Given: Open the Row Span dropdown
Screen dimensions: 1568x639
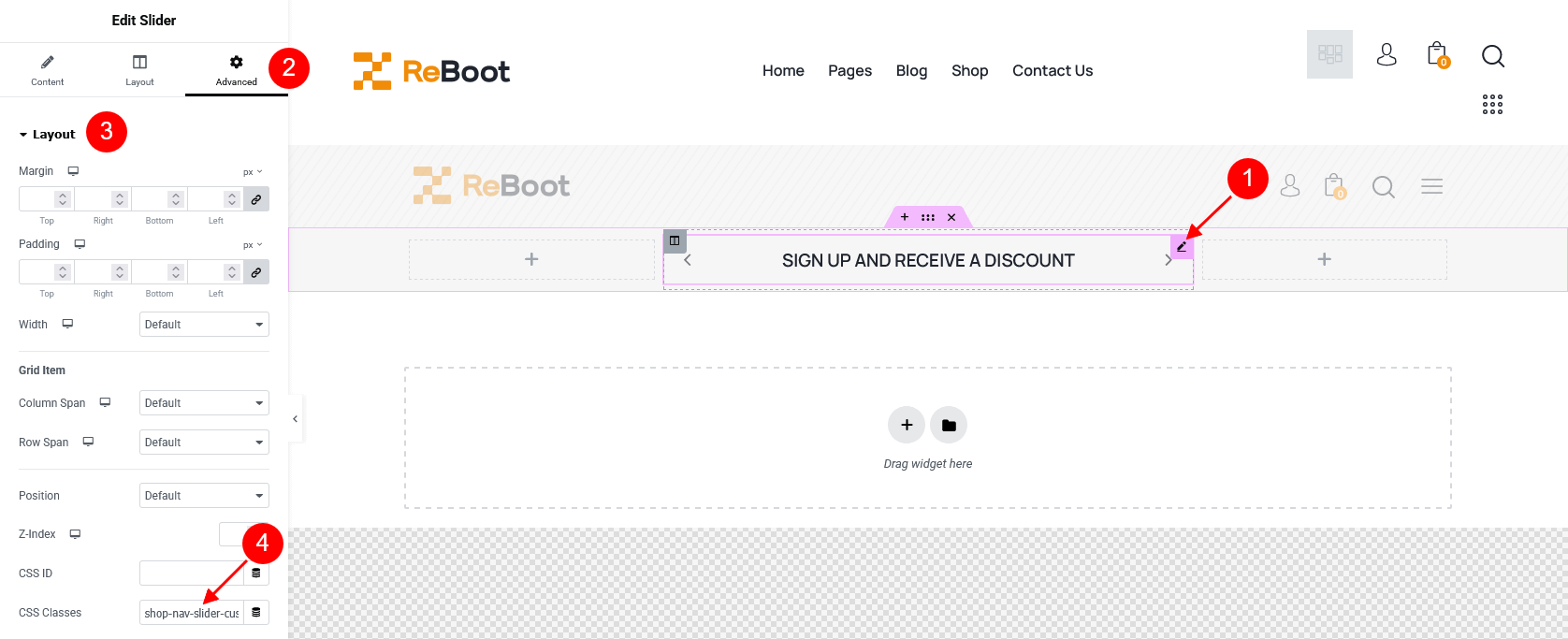Looking at the screenshot, I should coord(204,443).
